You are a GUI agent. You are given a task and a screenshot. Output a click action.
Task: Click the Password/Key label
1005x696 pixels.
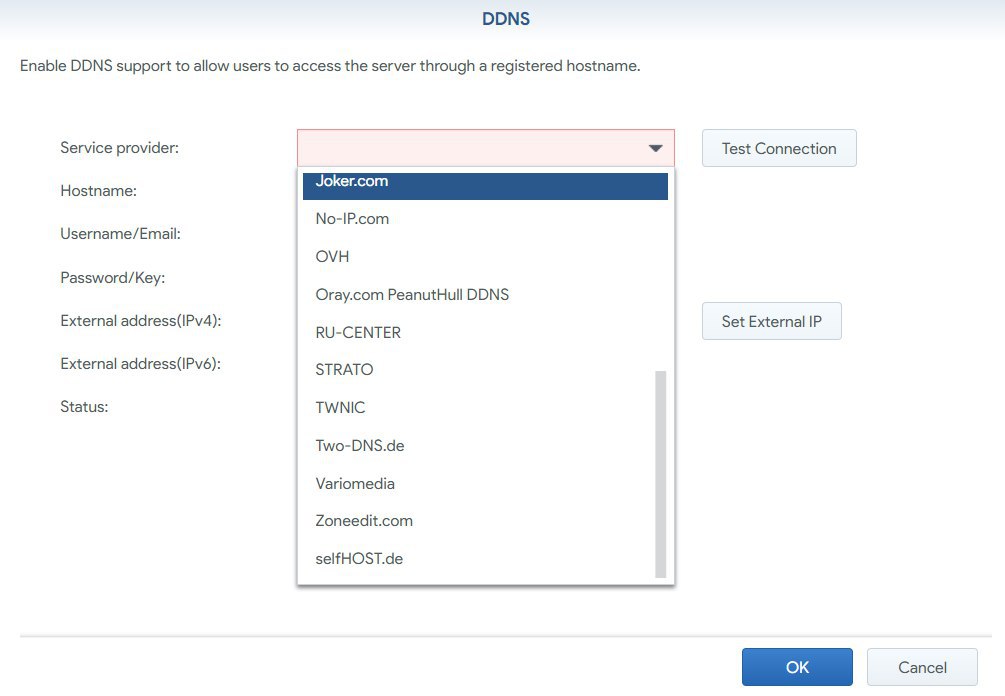tap(113, 278)
